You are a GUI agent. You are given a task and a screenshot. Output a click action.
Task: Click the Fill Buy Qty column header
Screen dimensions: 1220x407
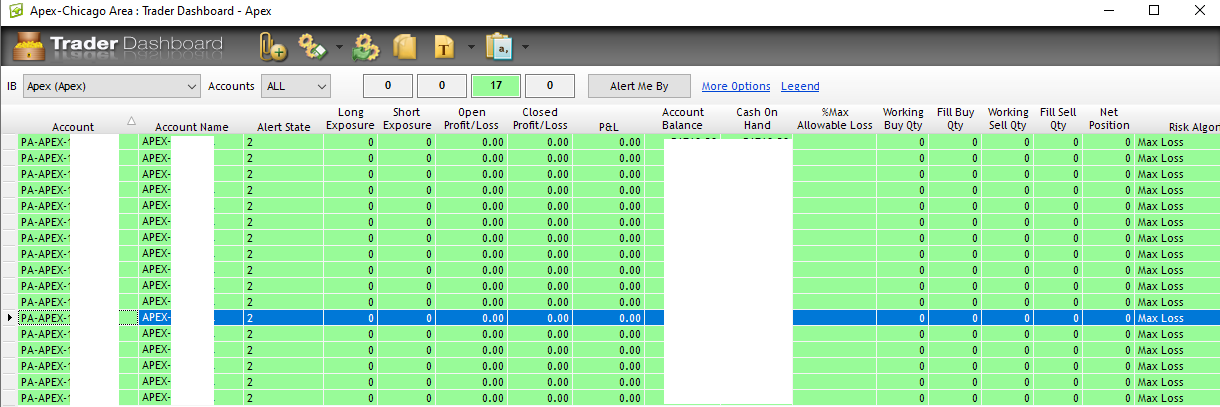click(956, 119)
